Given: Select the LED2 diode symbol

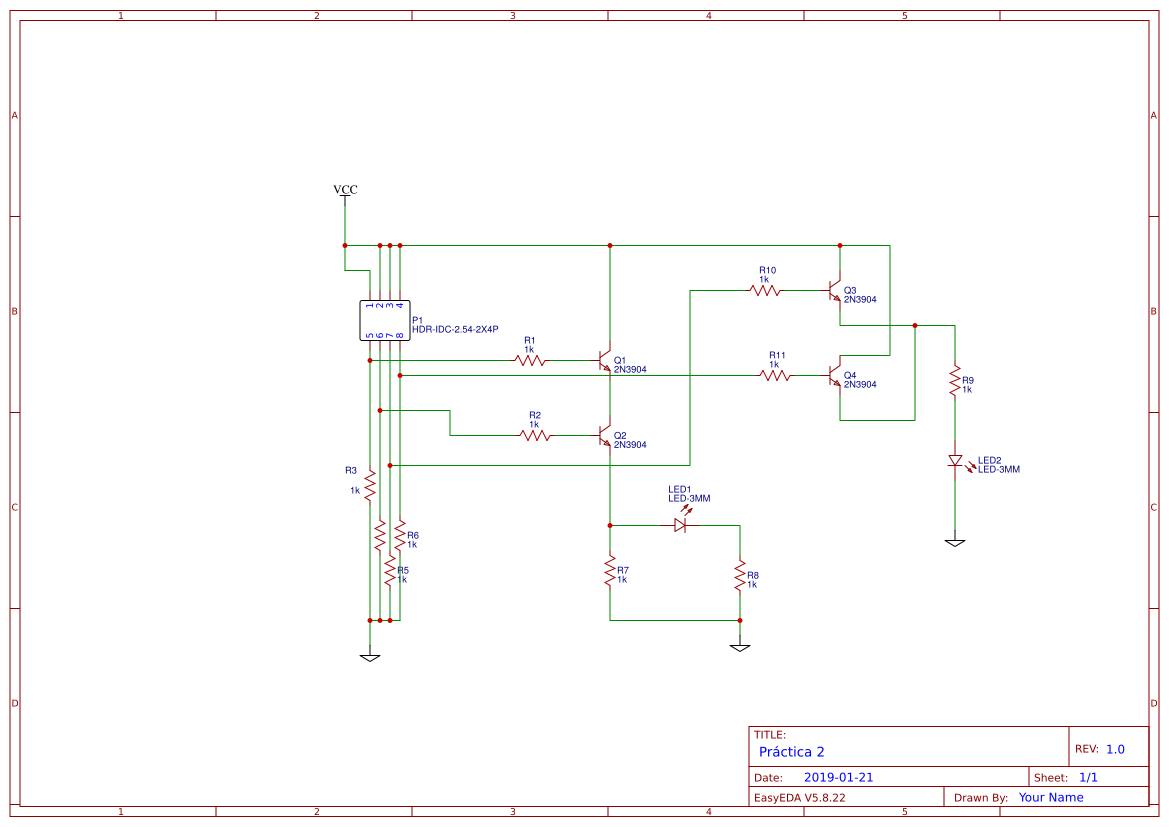Looking at the screenshot, I should pyautogui.click(x=955, y=461).
